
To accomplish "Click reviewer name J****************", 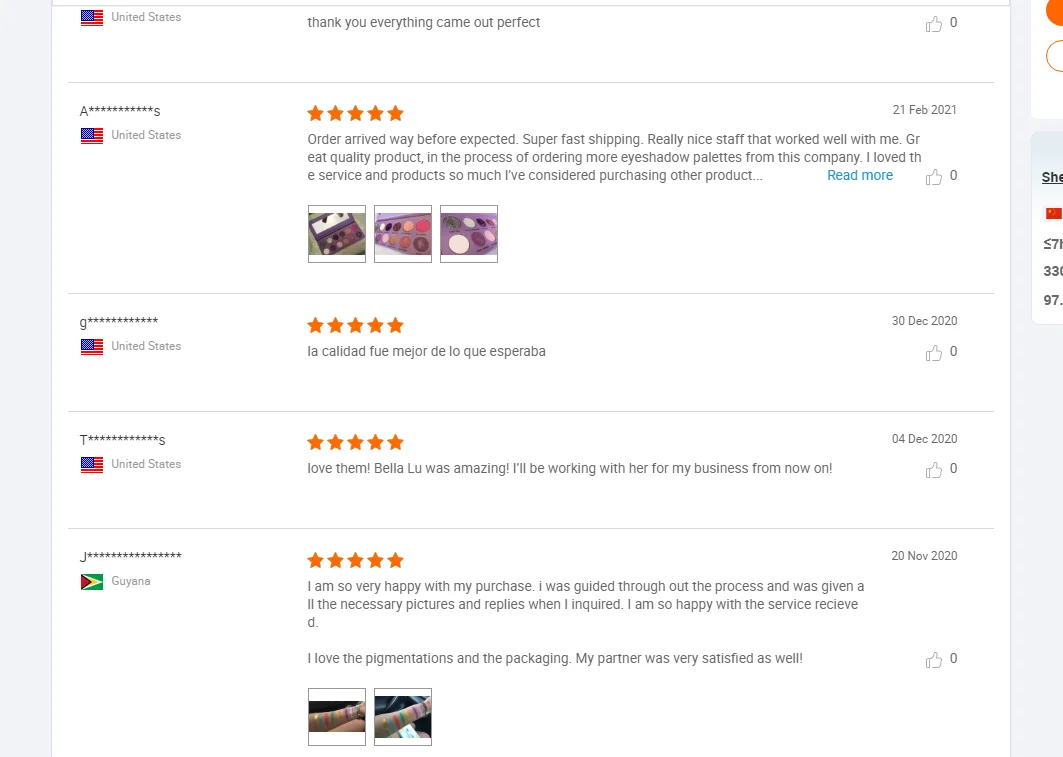I will pos(131,557).
